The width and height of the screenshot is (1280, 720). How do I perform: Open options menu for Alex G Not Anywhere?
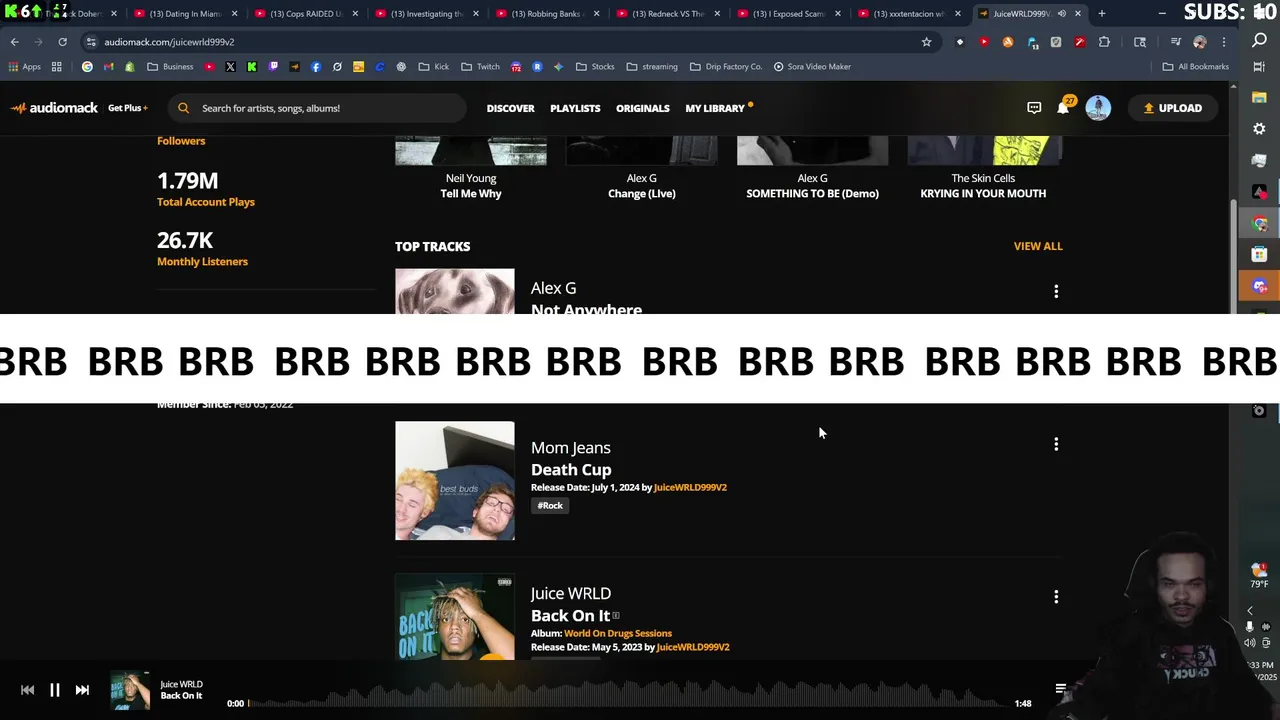tap(1056, 291)
